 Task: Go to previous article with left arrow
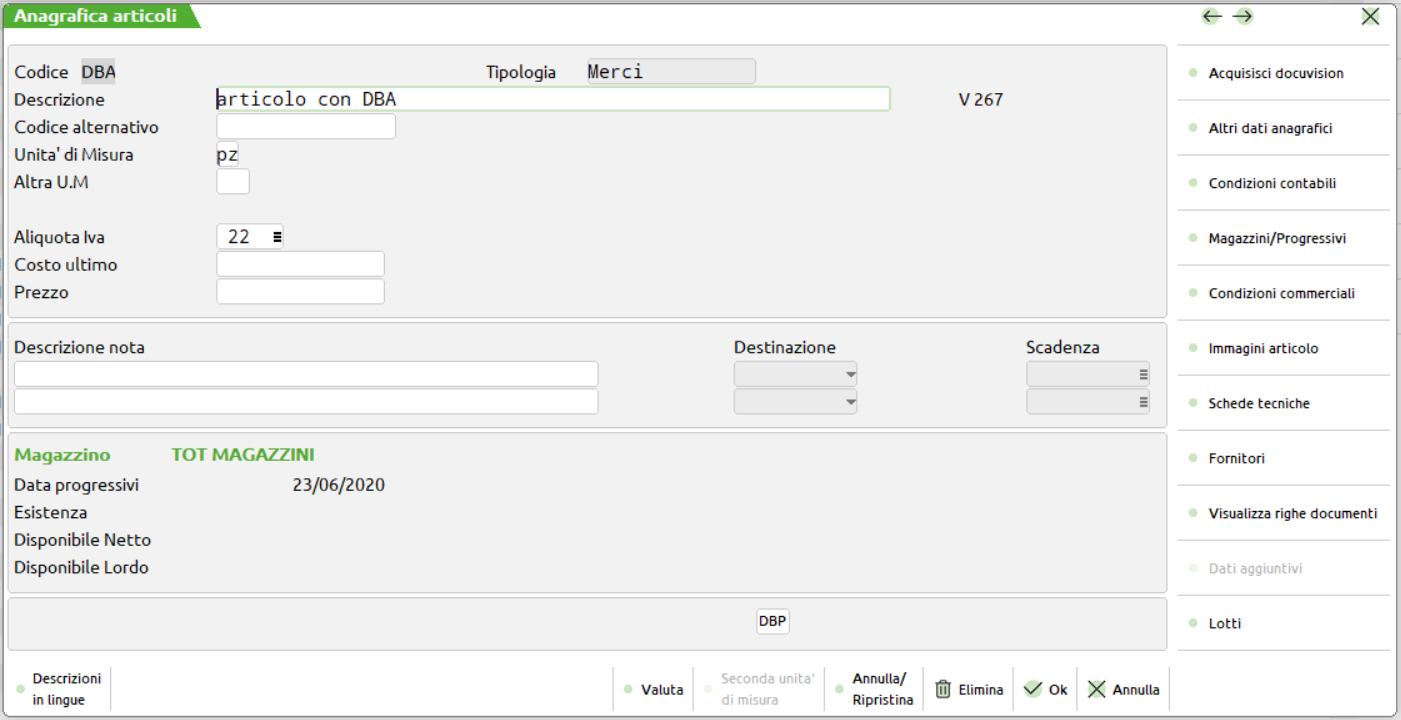coord(1212,16)
